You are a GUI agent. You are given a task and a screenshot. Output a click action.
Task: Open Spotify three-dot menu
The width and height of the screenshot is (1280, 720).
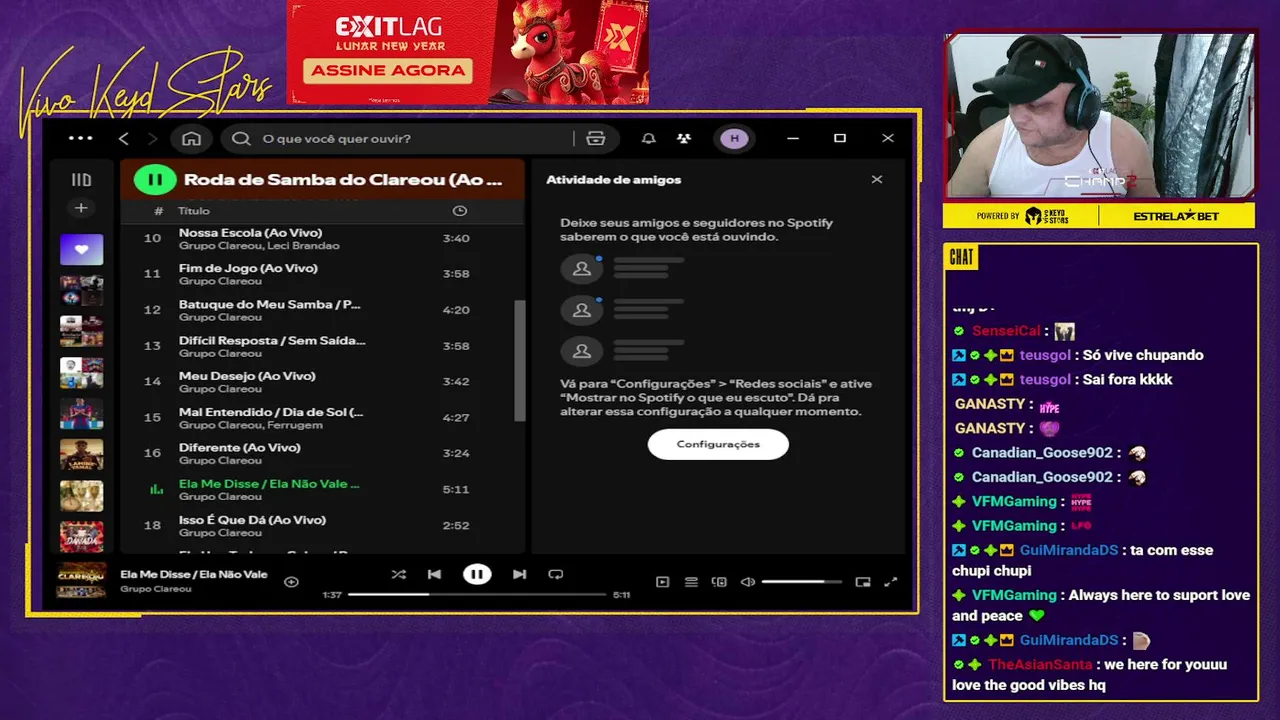click(x=80, y=138)
